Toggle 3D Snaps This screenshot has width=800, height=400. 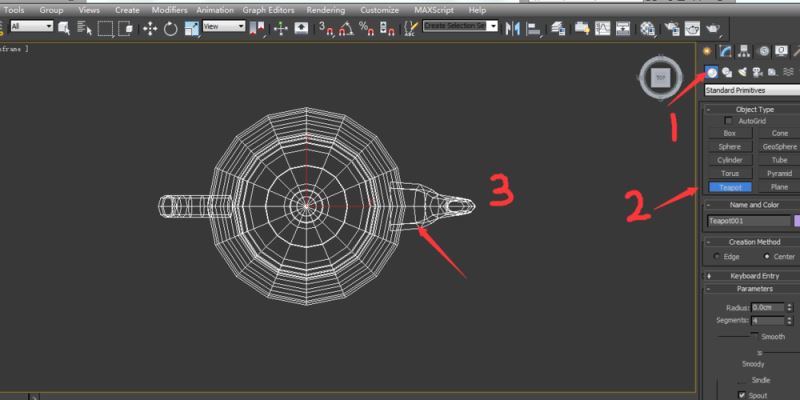(326, 28)
